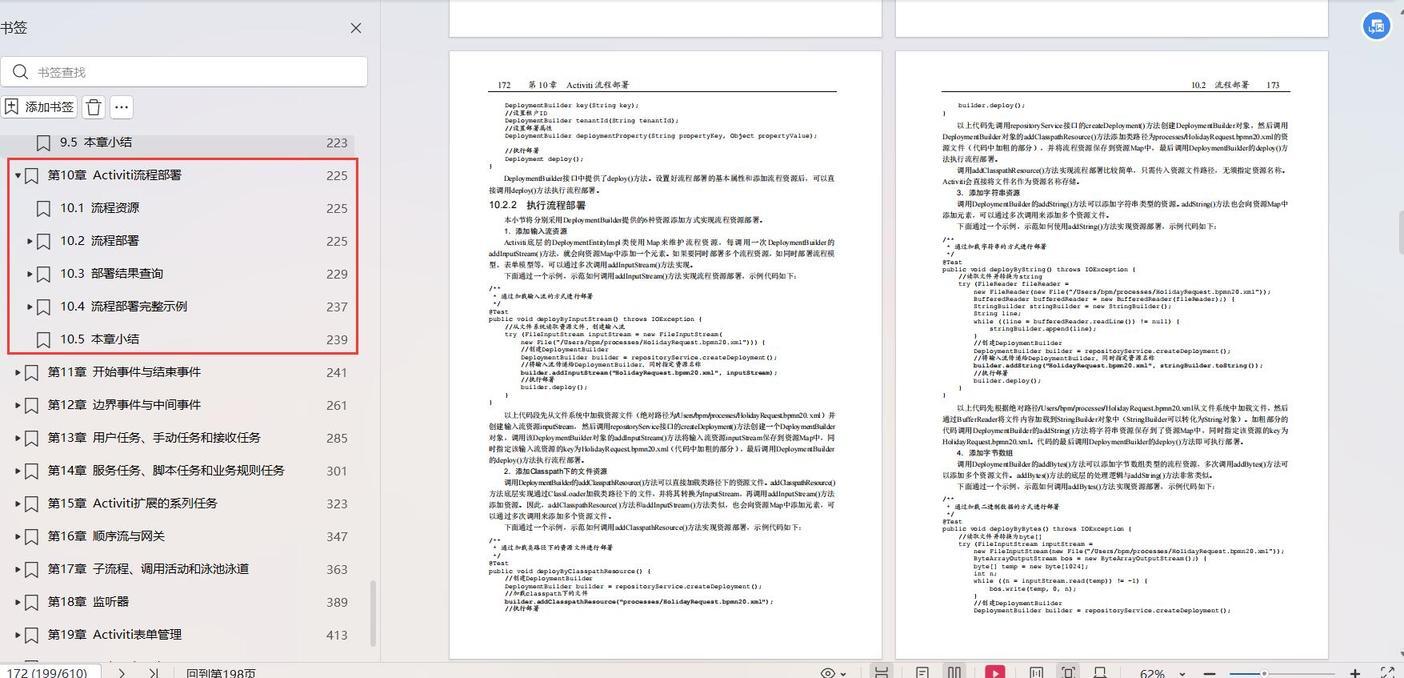Click bookmark icon of 第17章 子流程
The image size is (1404, 678).
31,569
